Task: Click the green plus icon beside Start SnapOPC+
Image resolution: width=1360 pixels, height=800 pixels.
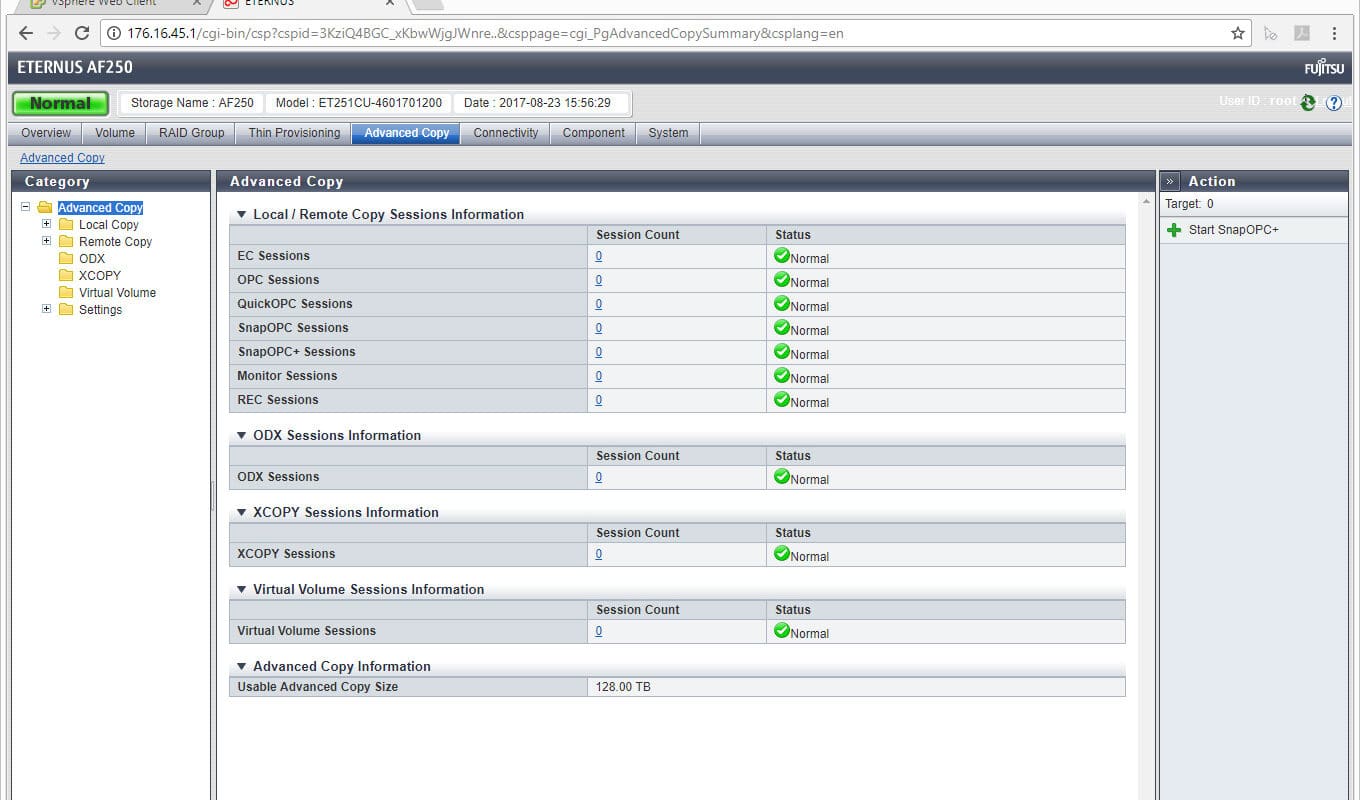Action: click(x=1174, y=230)
